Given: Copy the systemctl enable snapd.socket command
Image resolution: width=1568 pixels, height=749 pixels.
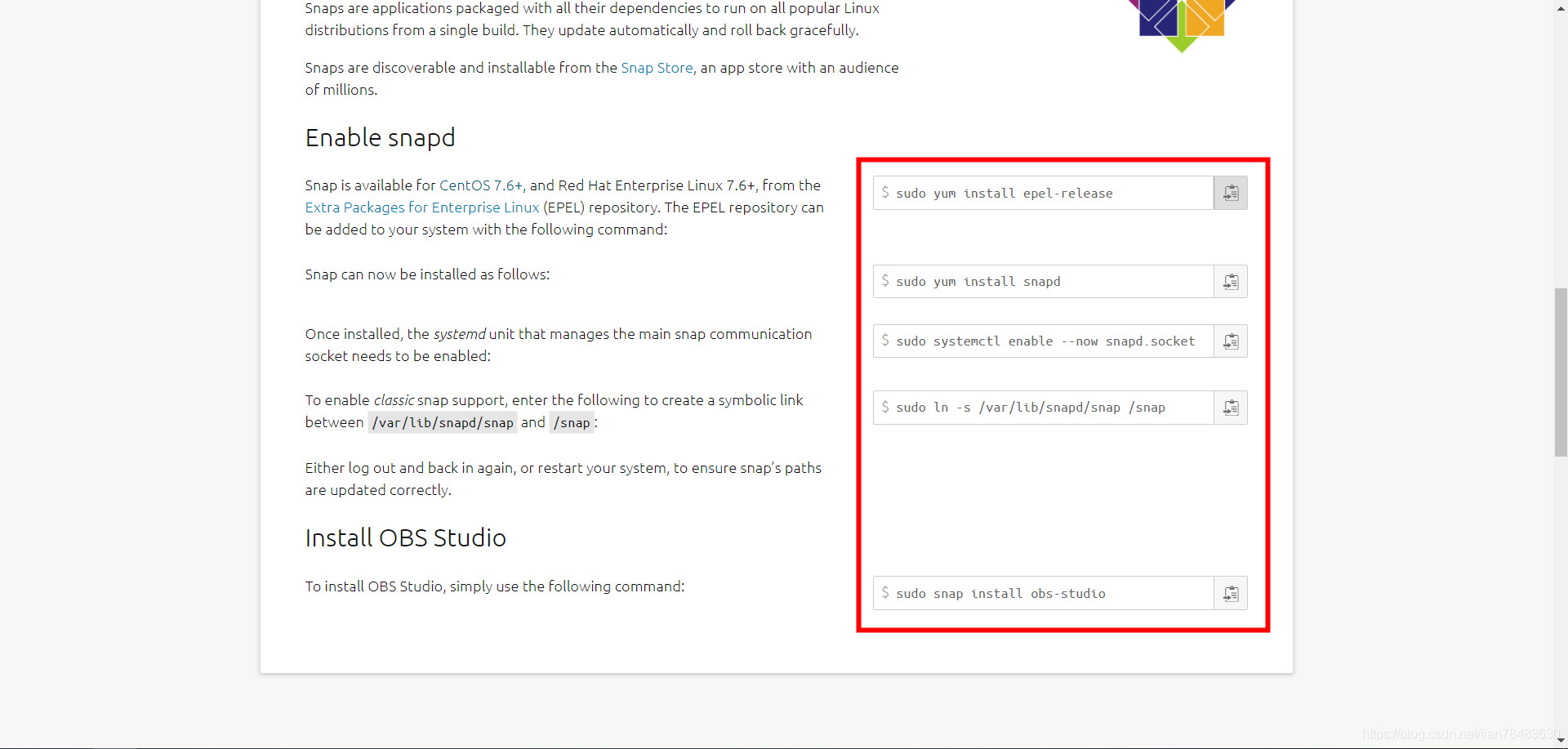Looking at the screenshot, I should [1231, 341].
